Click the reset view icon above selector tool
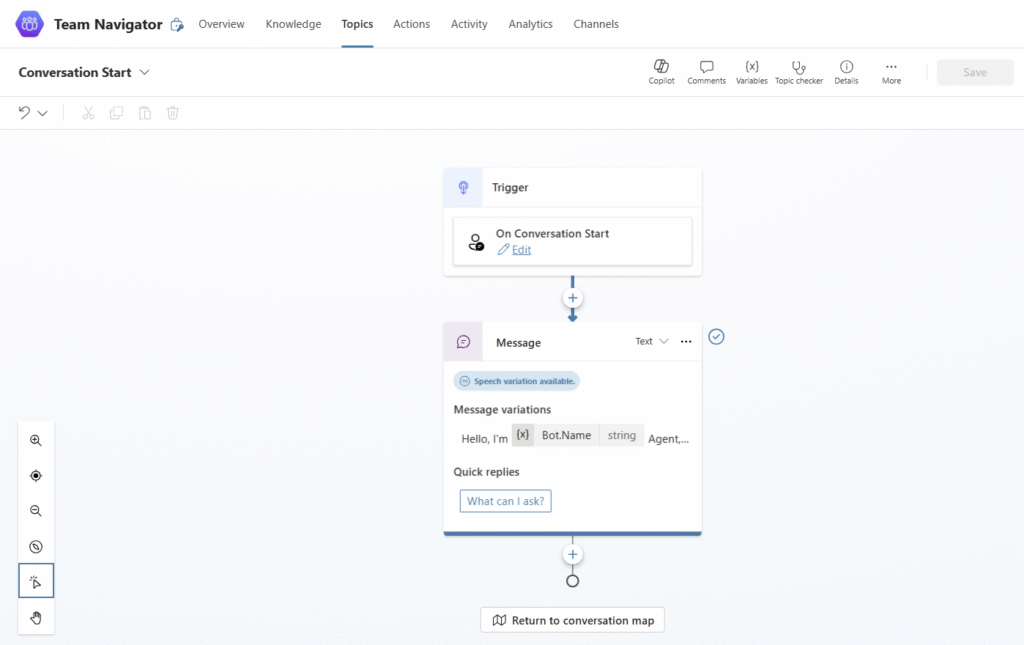The image size is (1024, 645). (36, 546)
